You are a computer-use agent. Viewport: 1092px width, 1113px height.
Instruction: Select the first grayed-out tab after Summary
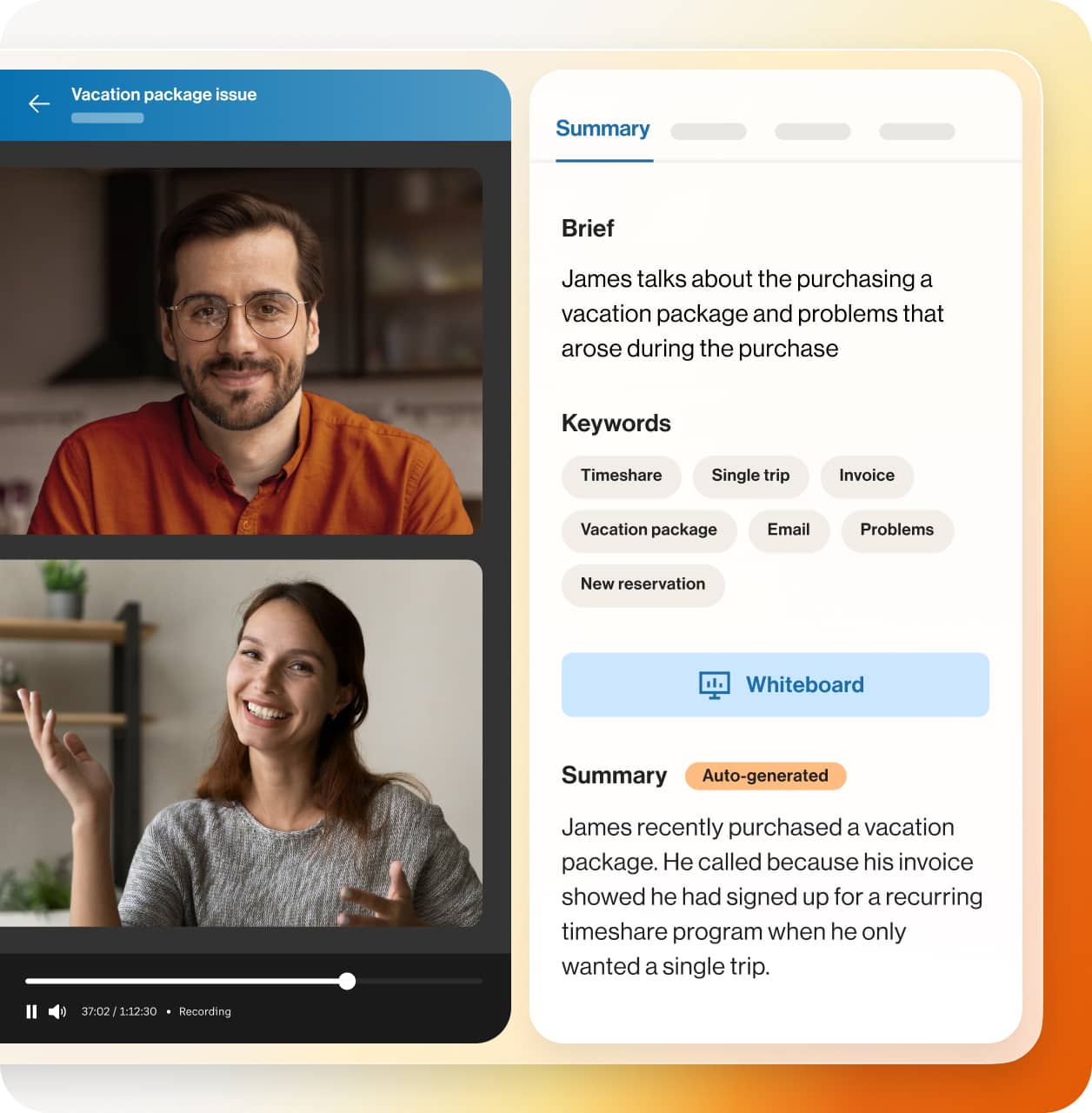(x=708, y=131)
